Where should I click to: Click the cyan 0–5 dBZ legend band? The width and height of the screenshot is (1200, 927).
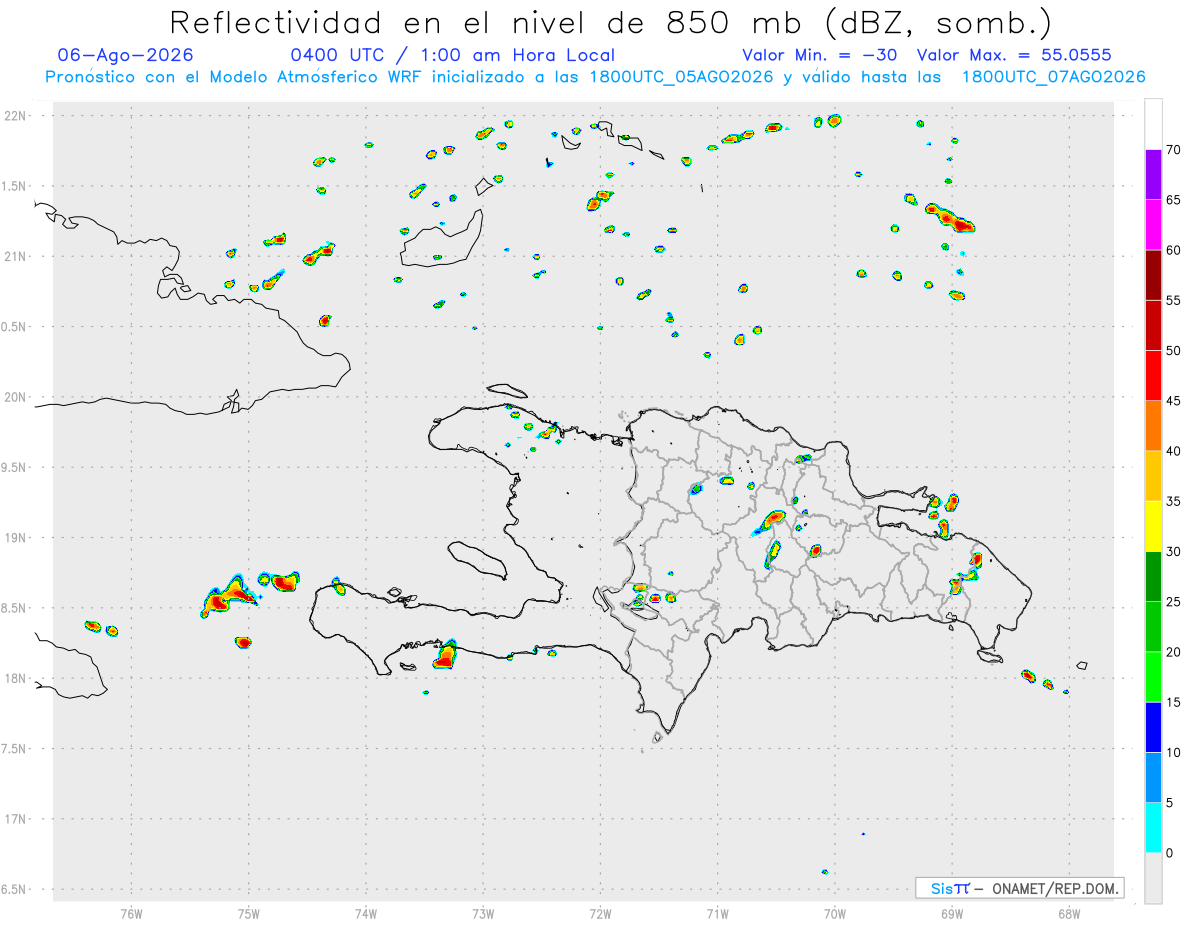(1153, 828)
